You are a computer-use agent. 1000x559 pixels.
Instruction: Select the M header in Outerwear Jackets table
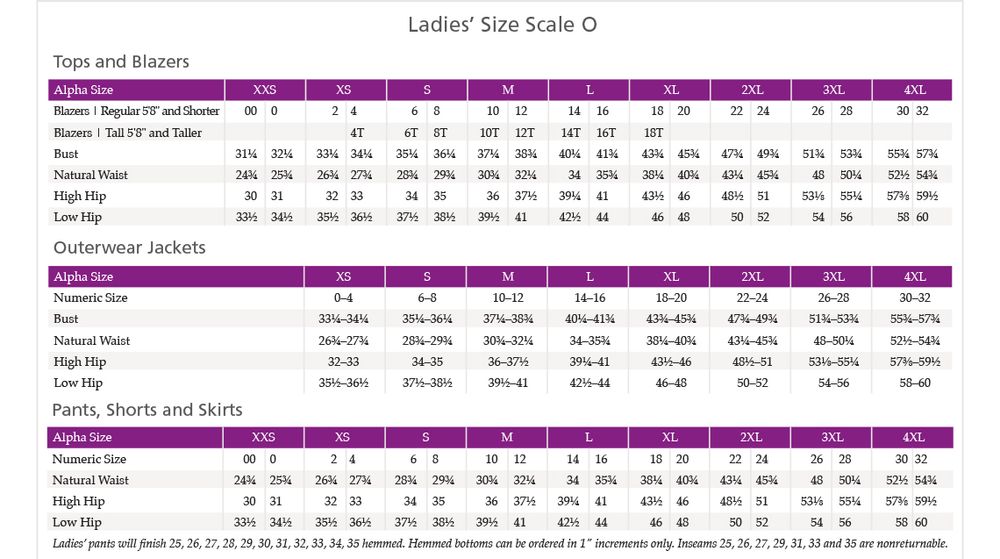coord(507,276)
